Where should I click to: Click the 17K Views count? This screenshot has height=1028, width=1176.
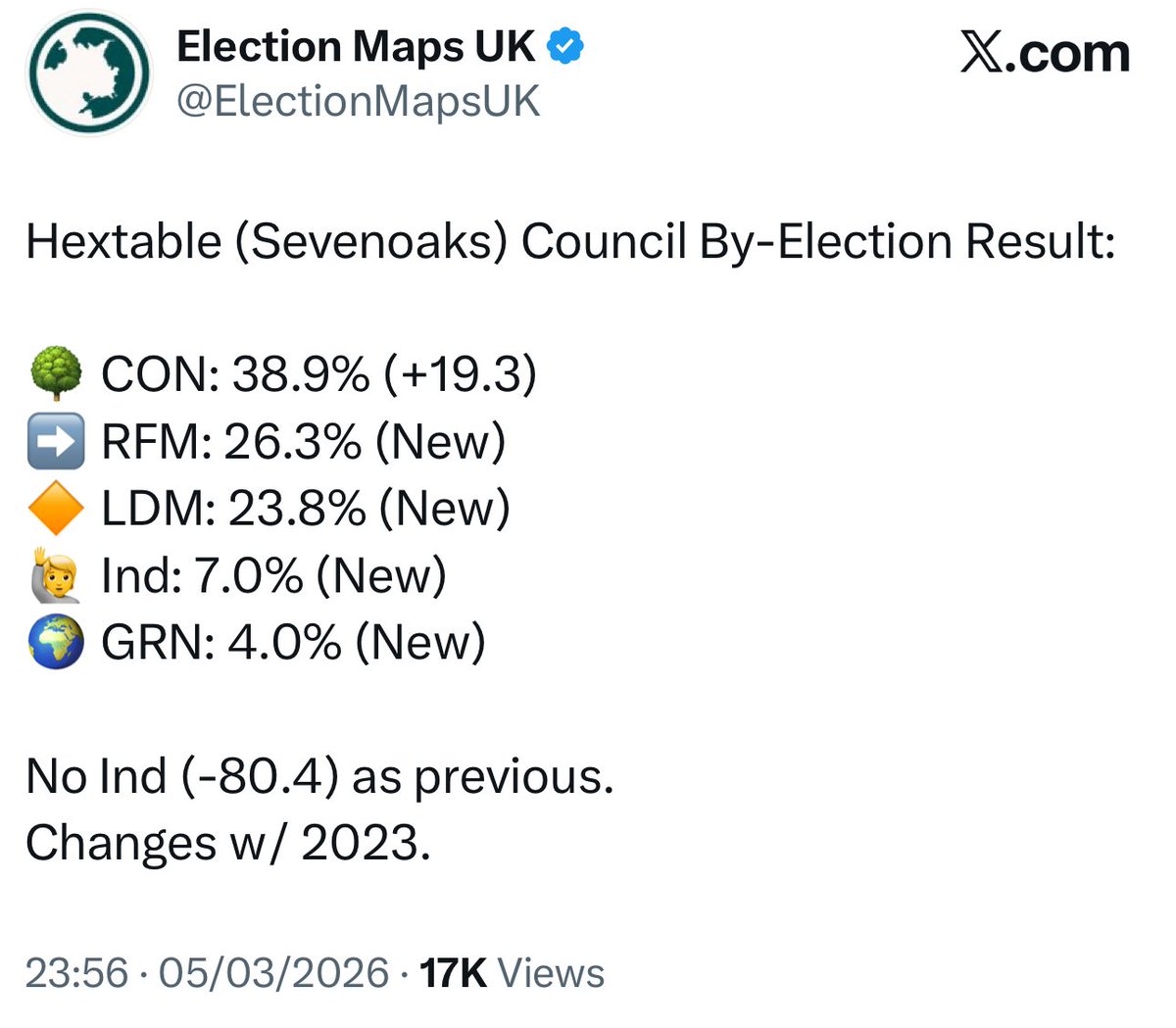(x=512, y=973)
